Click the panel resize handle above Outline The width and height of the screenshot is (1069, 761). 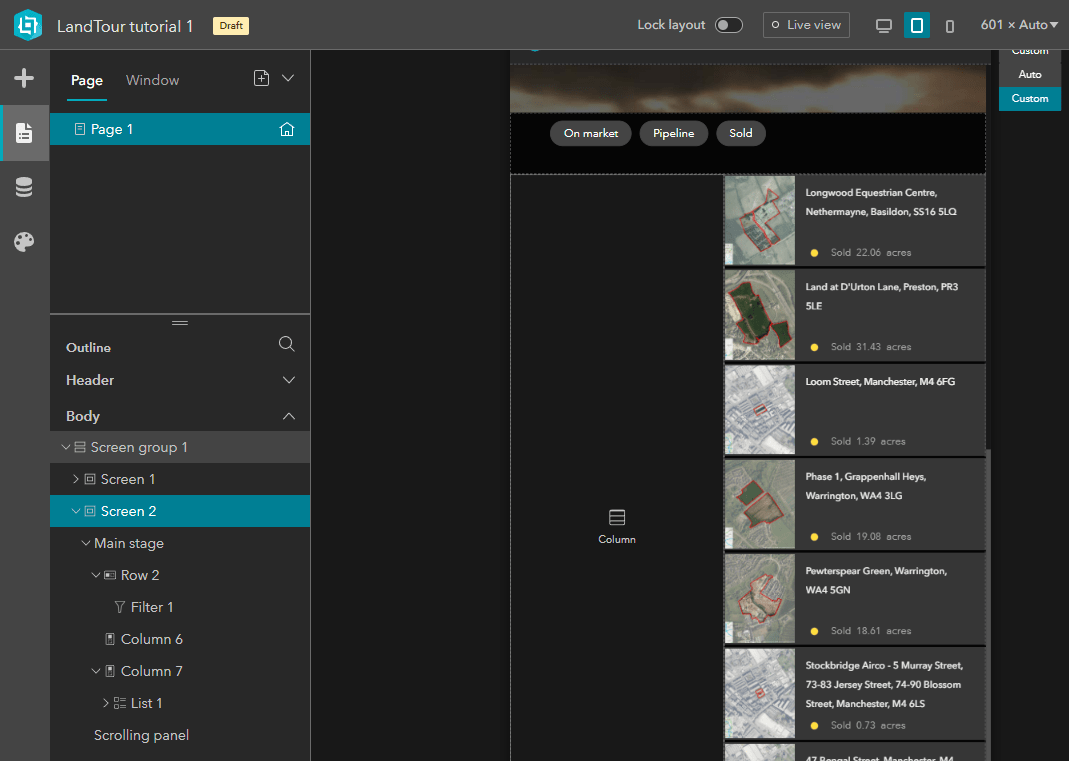click(180, 323)
